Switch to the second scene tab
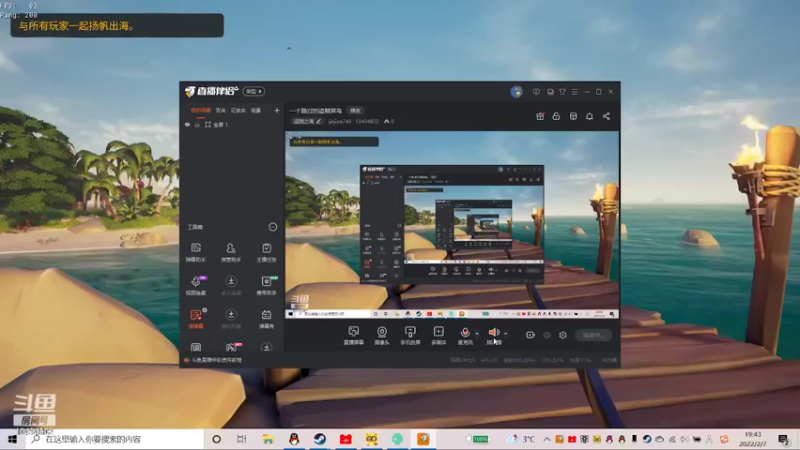 pos(220,110)
